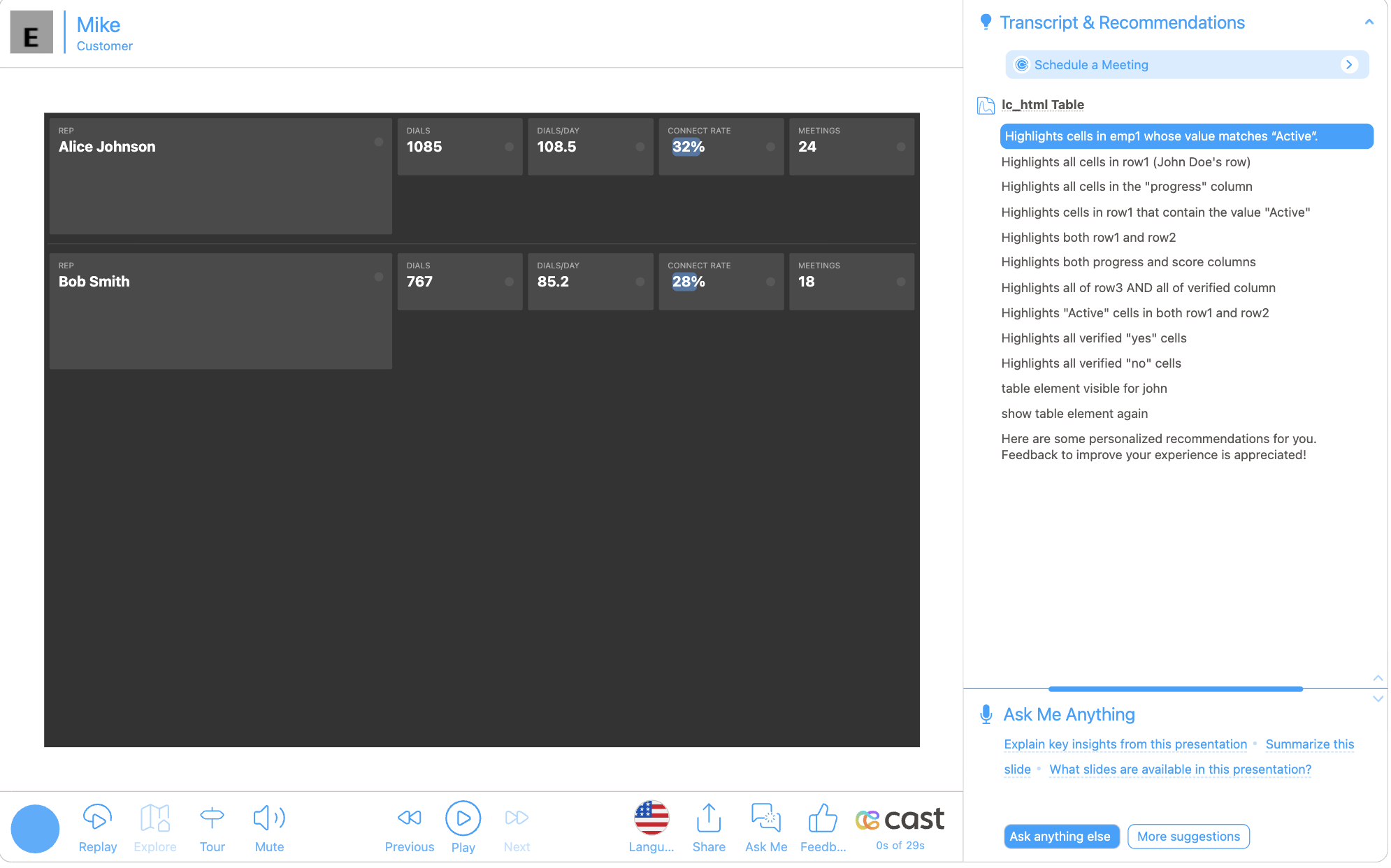Toggle the dot in Alice Johnson's Connect Rate cell
Viewport: 1391px width, 868px height.
770,147
